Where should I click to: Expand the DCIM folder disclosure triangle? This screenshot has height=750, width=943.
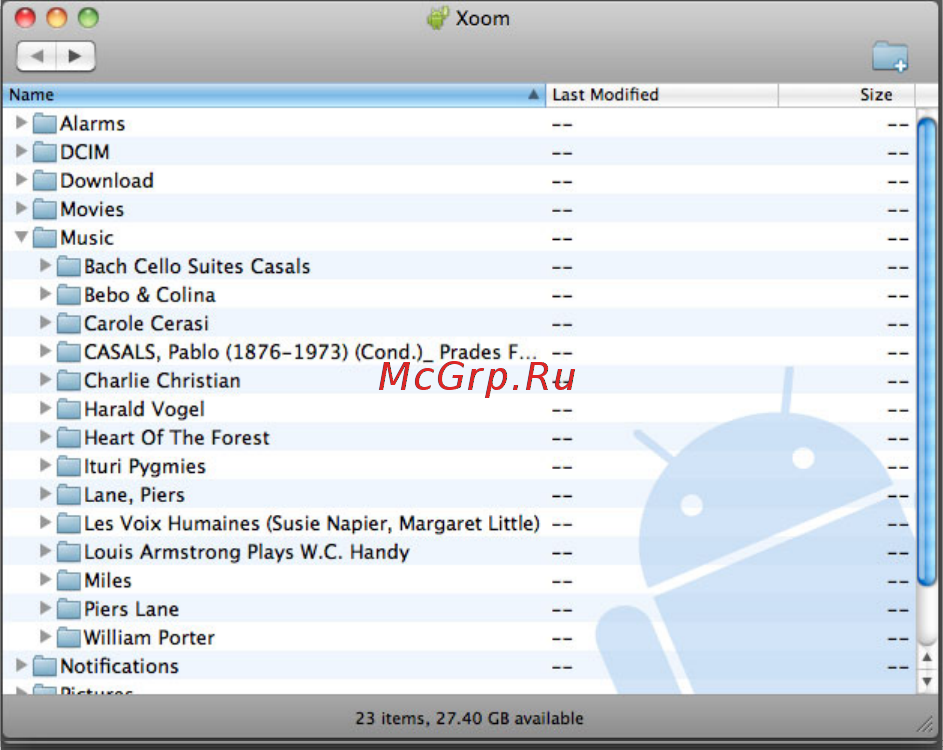[21, 150]
